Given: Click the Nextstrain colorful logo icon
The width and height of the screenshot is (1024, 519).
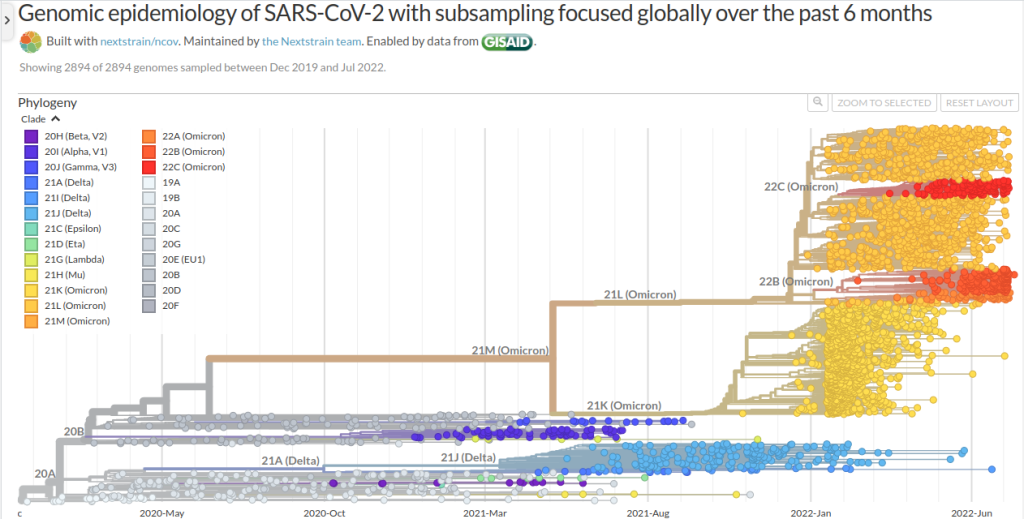Looking at the screenshot, I should click(31, 42).
